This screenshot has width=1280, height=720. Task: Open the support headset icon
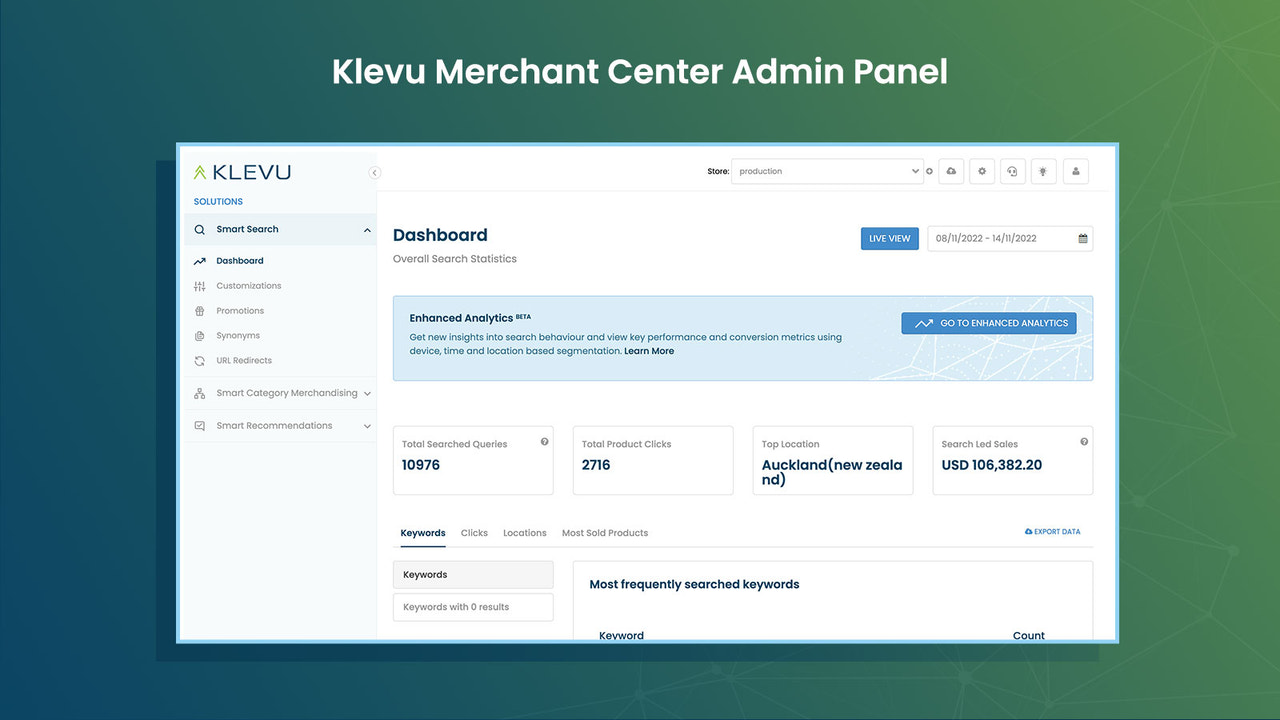click(1012, 171)
